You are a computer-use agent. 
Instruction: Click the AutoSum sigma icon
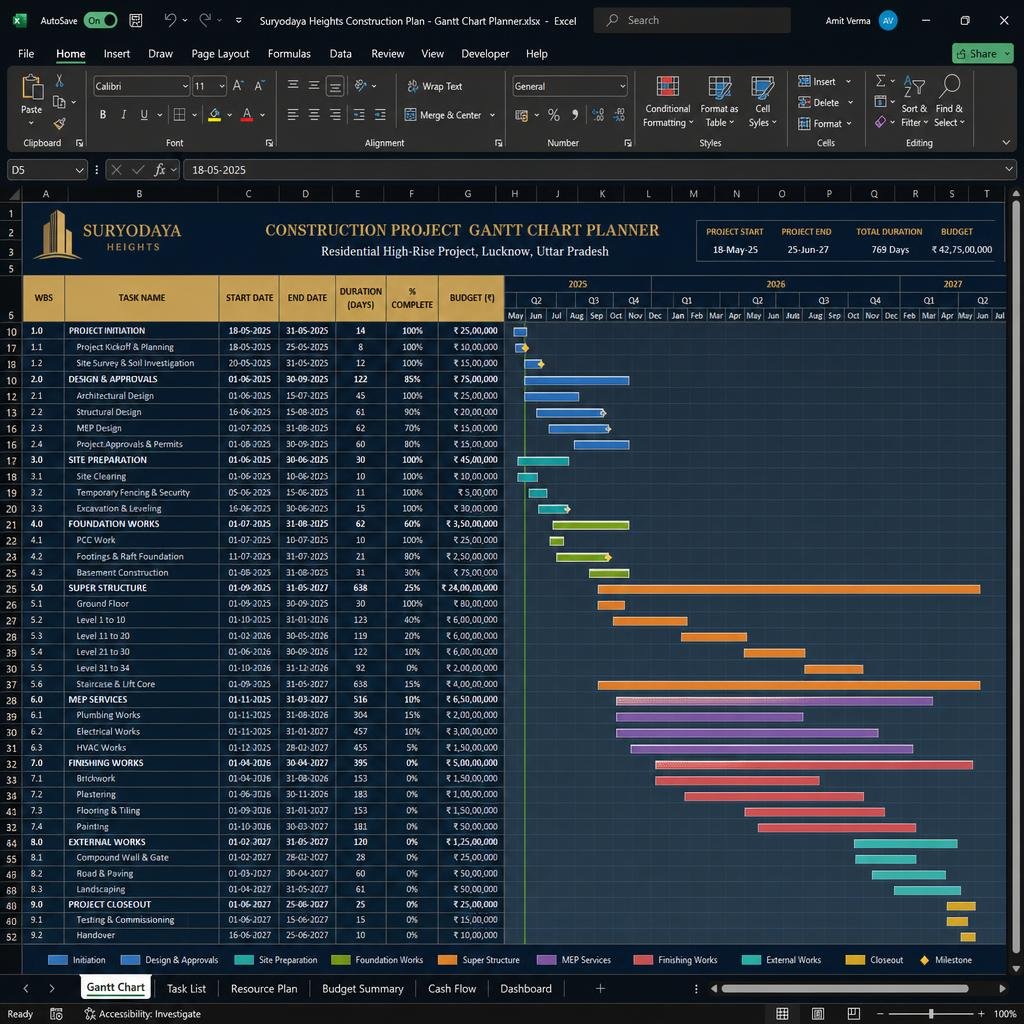pos(880,80)
